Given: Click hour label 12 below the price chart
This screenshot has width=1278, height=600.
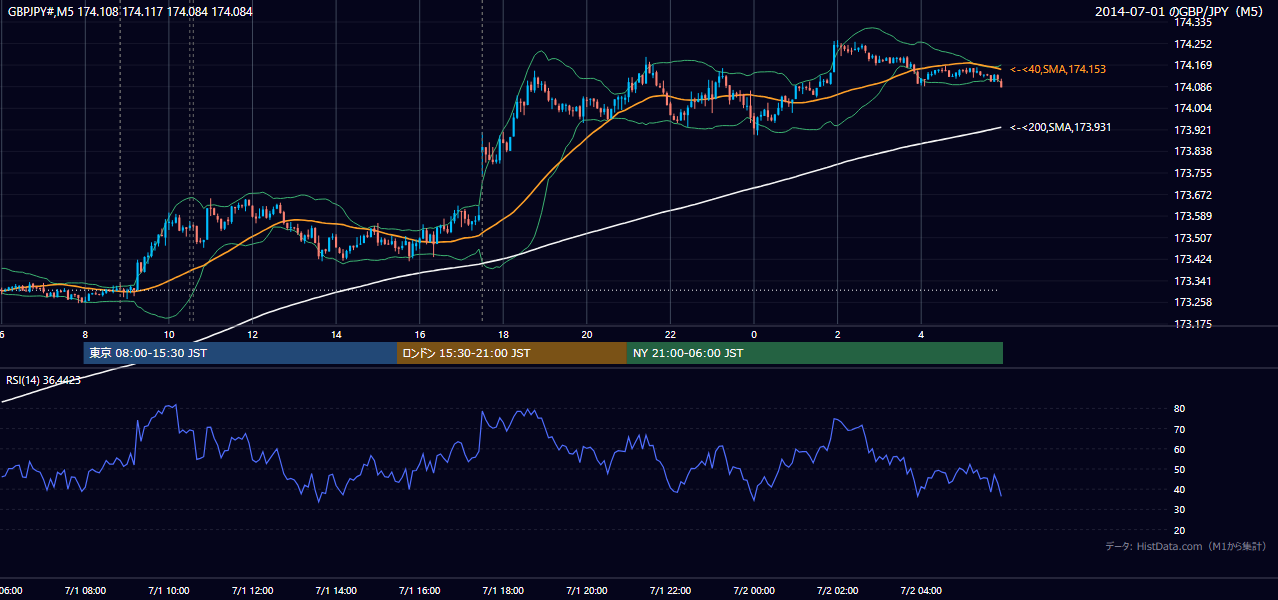Looking at the screenshot, I should pos(253,334).
